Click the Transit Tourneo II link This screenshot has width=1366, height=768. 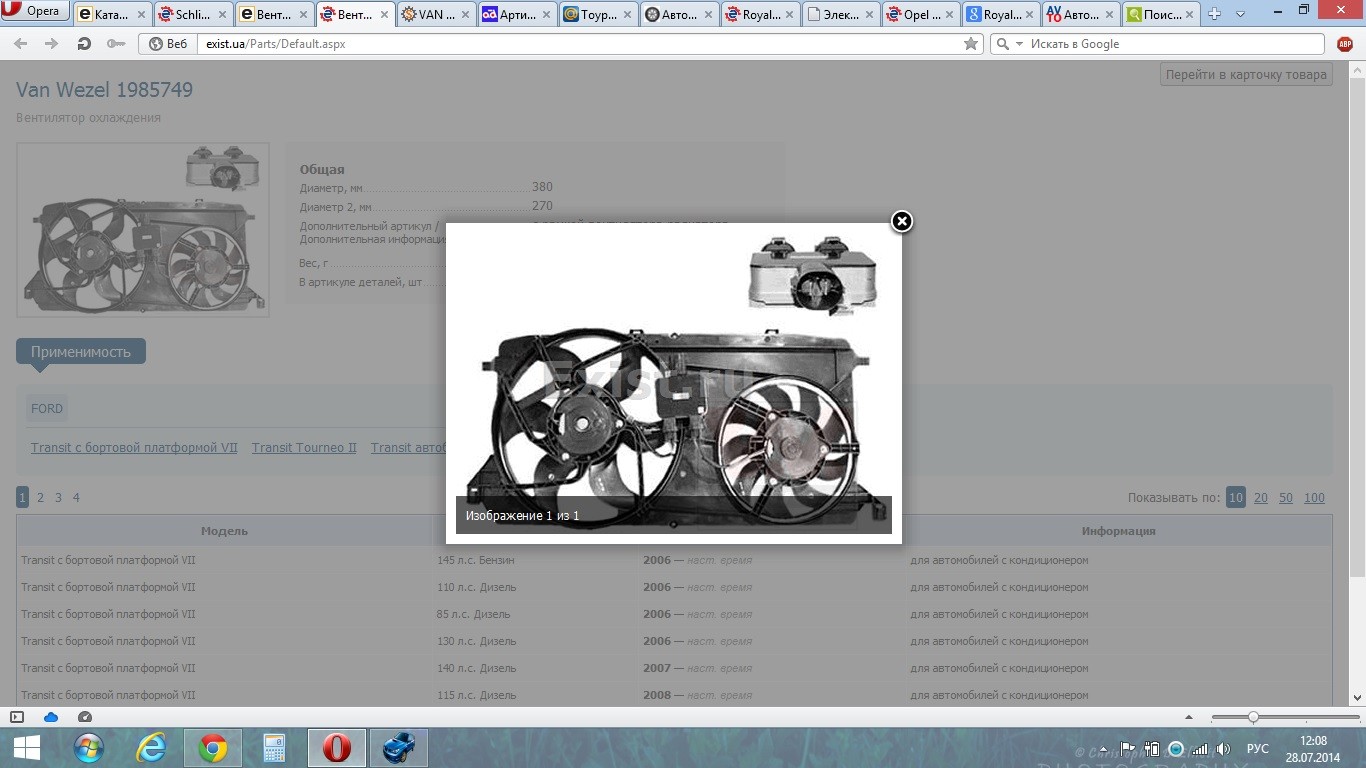[304, 448]
